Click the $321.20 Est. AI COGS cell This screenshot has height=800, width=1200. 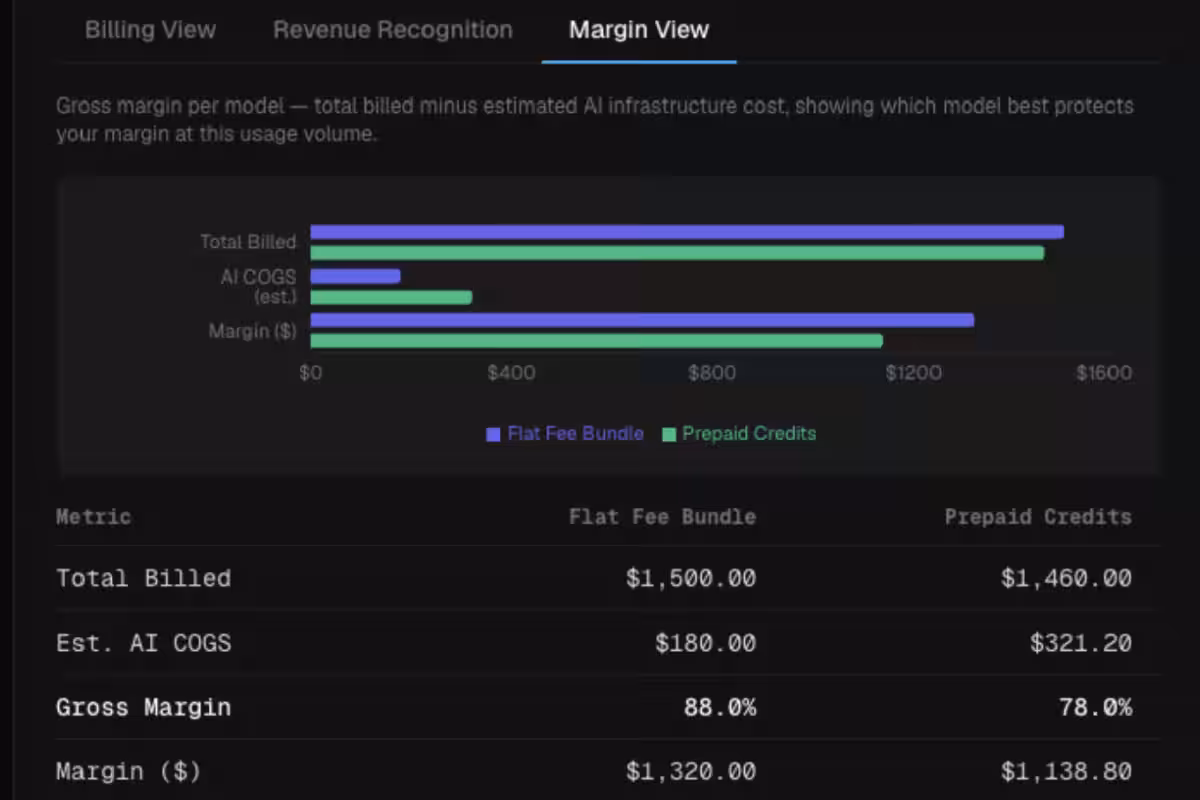tap(1081, 643)
